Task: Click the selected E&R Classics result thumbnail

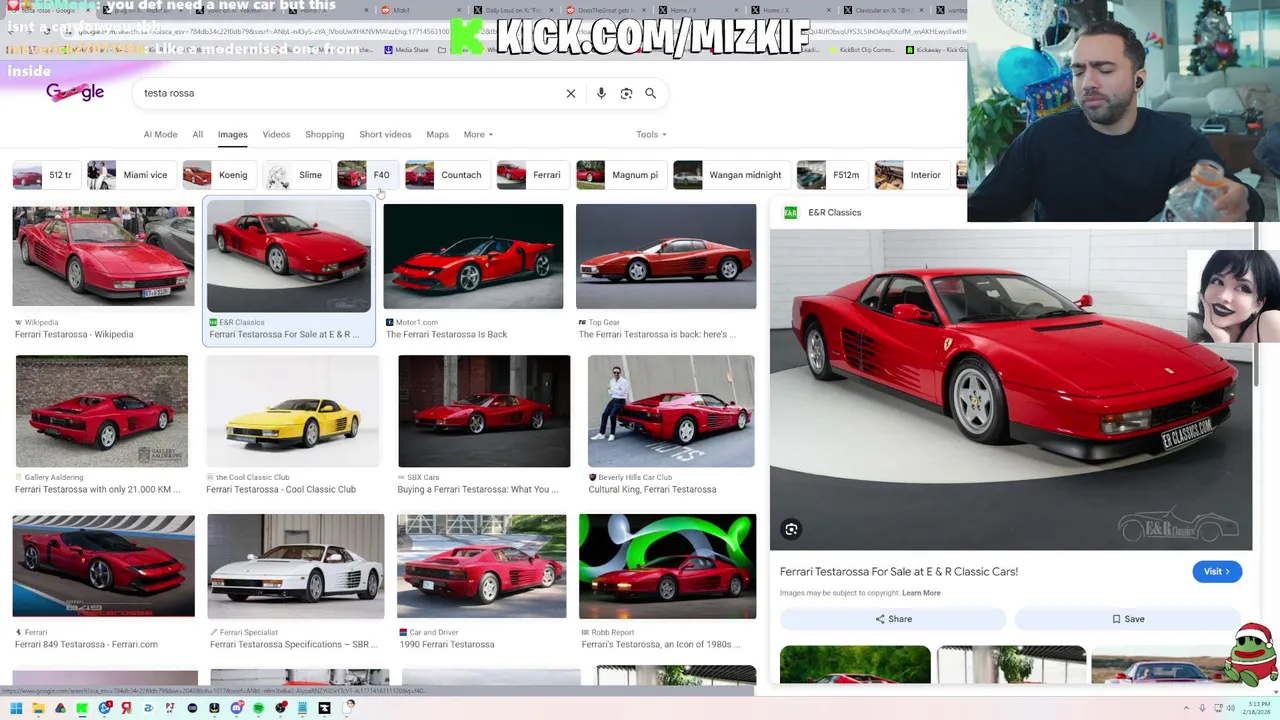Action: pyautogui.click(x=289, y=256)
